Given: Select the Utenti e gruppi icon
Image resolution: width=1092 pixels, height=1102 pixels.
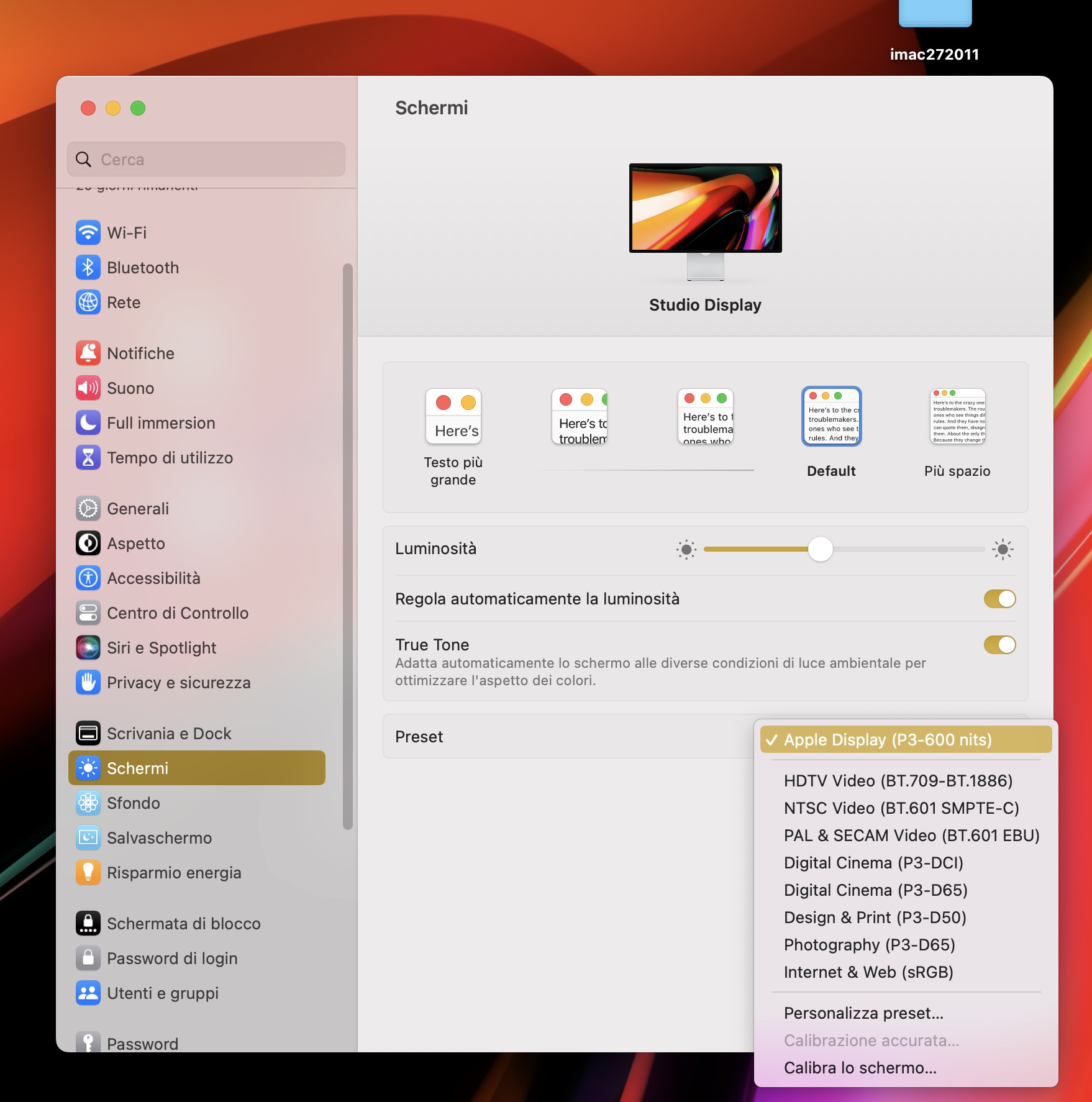Looking at the screenshot, I should click(88, 993).
